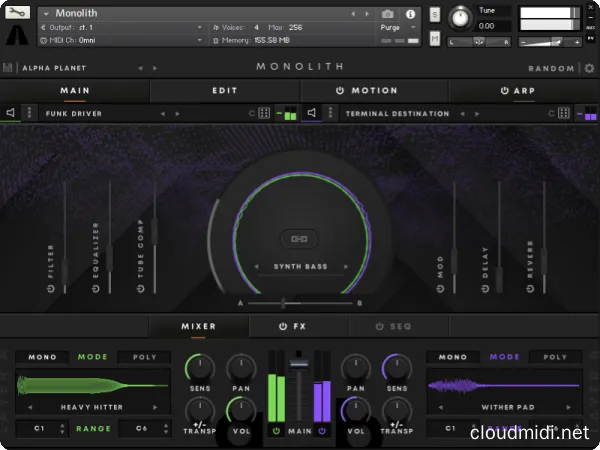Image resolution: width=600 pixels, height=450 pixels.
Task: Select next TERMINAL DESTINATION source
Action: [x=477, y=114]
